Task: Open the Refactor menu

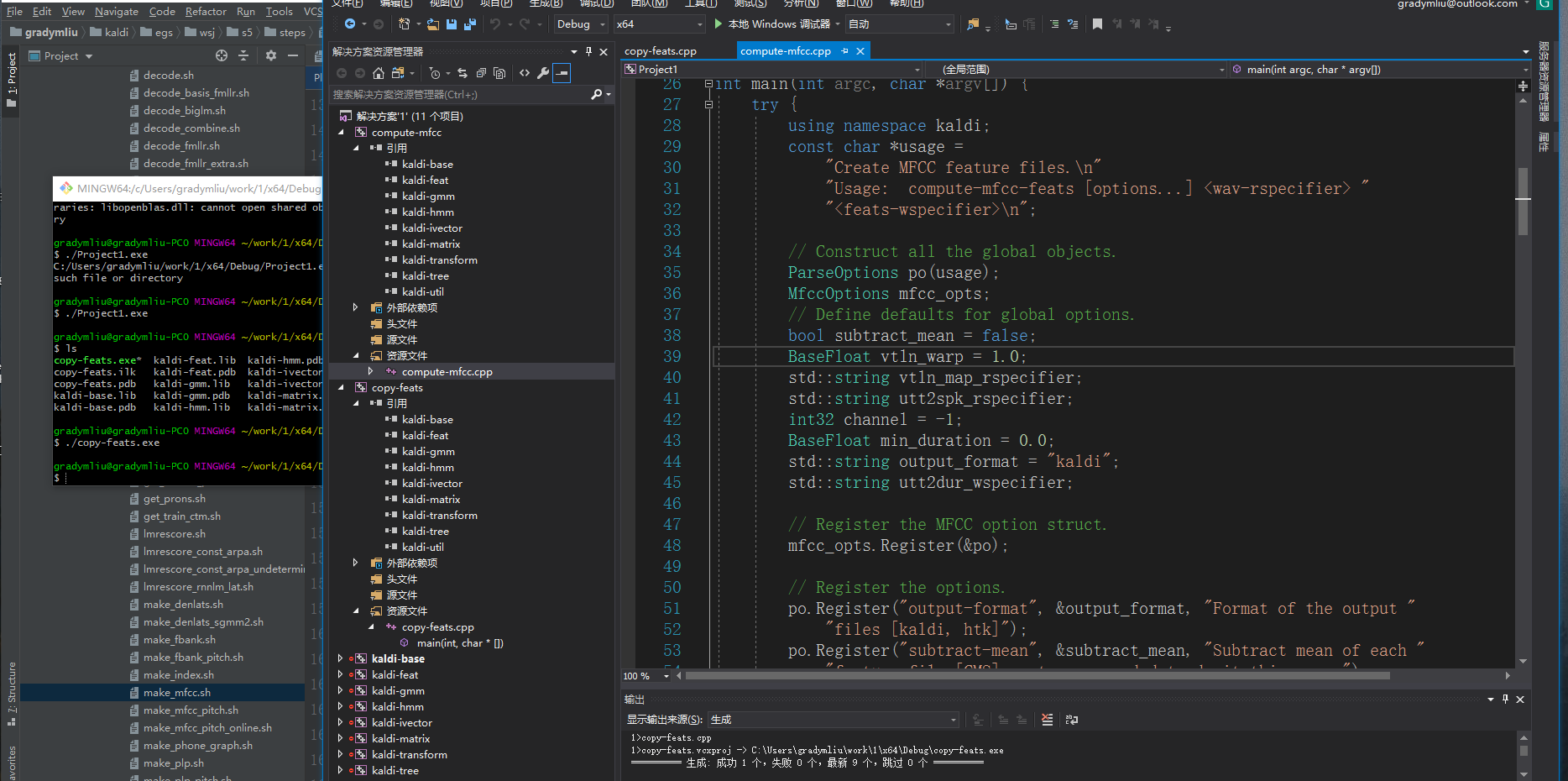Action: (x=206, y=11)
